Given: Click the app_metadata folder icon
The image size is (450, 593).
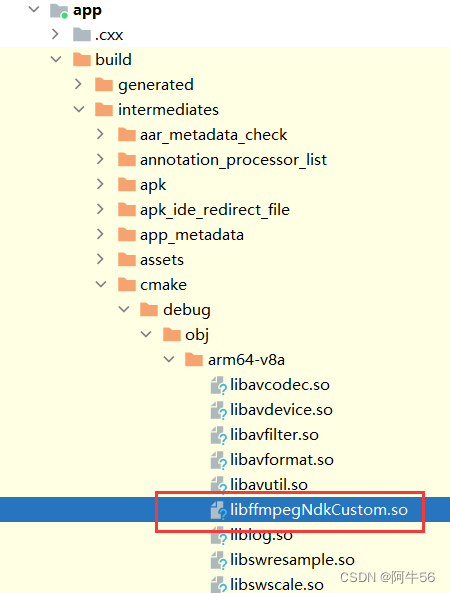Looking at the screenshot, I should point(127,234).
